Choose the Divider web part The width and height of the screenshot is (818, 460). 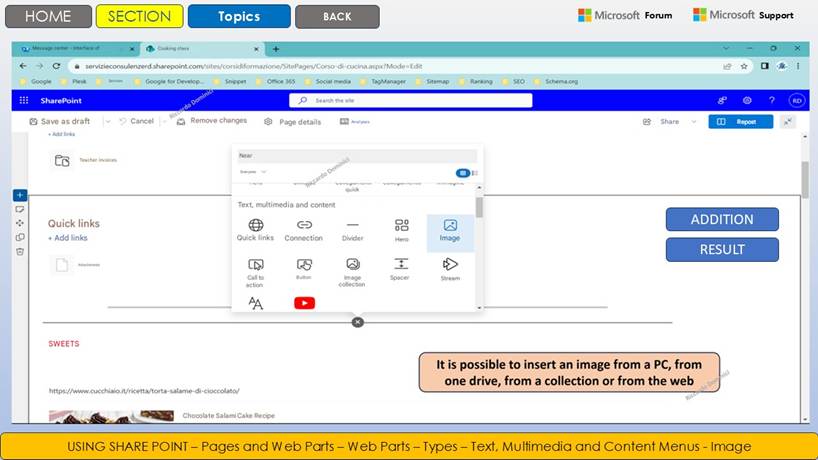point(352,230)
